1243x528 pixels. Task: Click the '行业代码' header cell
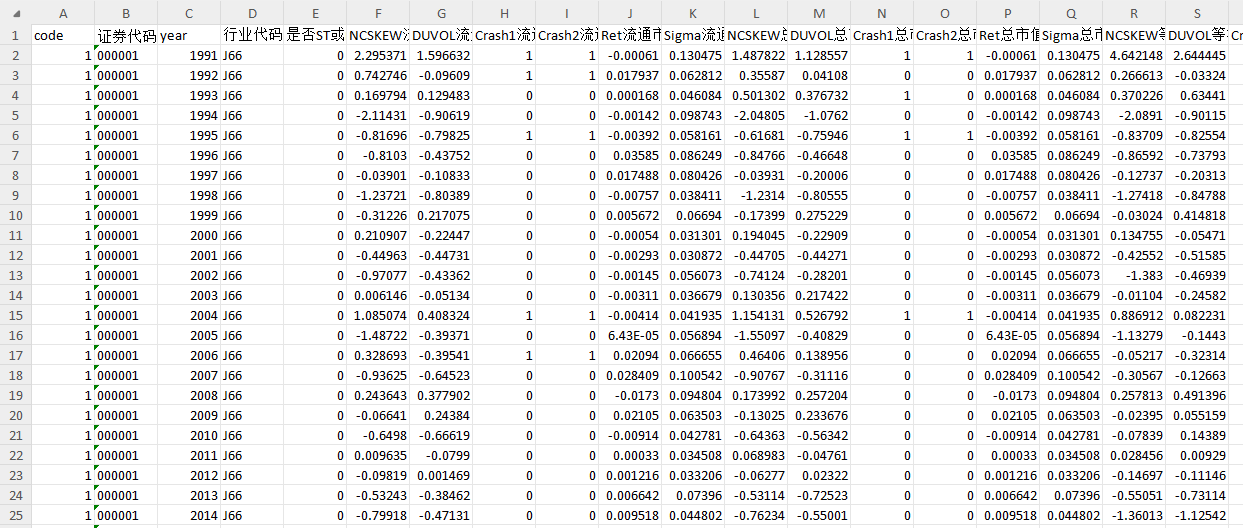click(252, 35)
